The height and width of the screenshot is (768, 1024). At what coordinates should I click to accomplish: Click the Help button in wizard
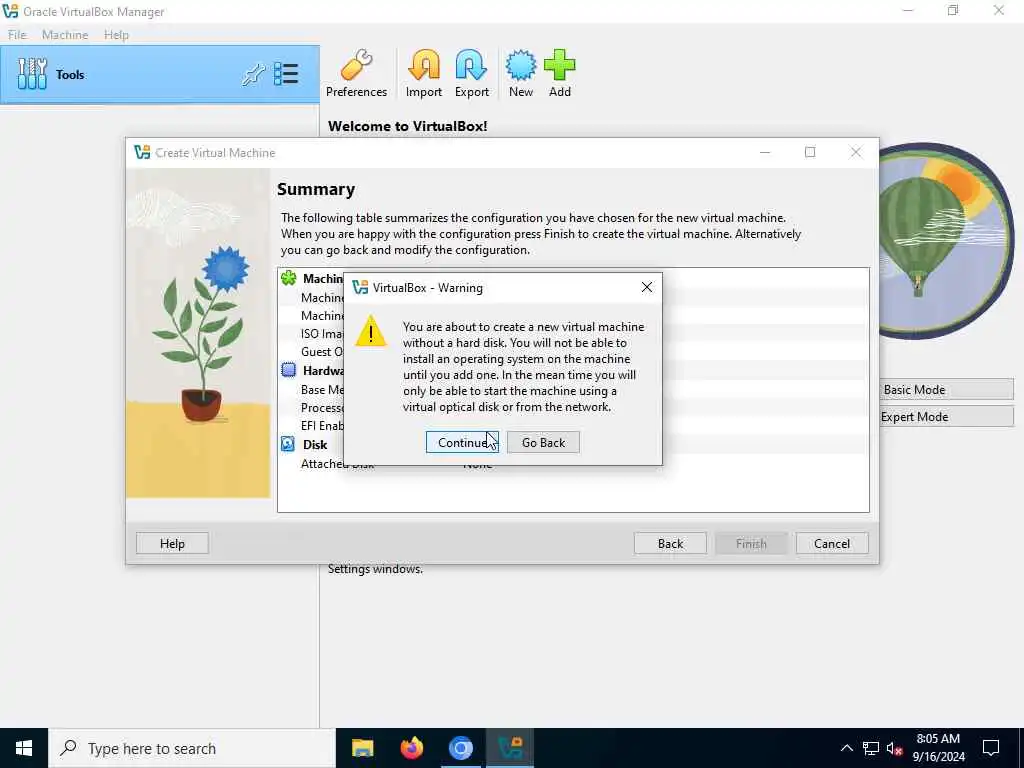172,543
